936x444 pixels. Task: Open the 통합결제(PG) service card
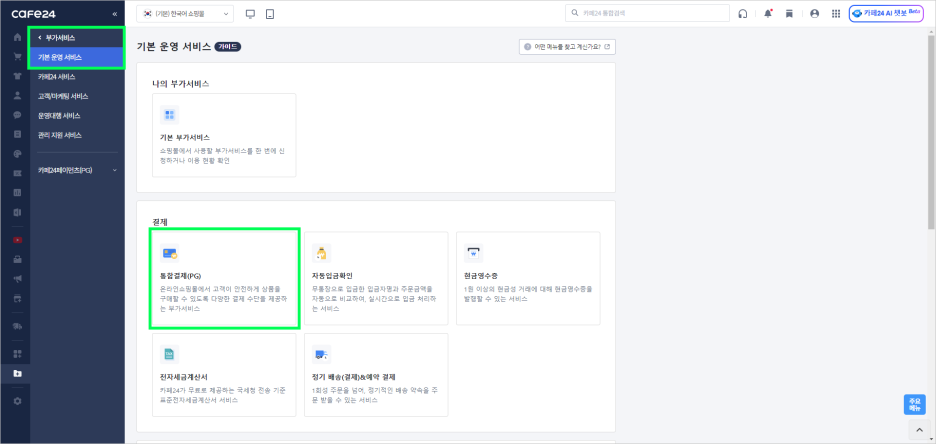coord(224,278)
